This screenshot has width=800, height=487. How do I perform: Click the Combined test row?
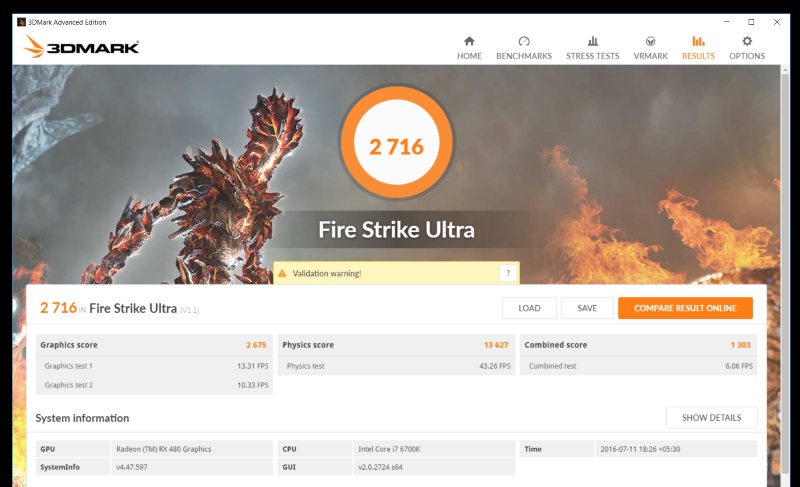click(x=638, y=366)
